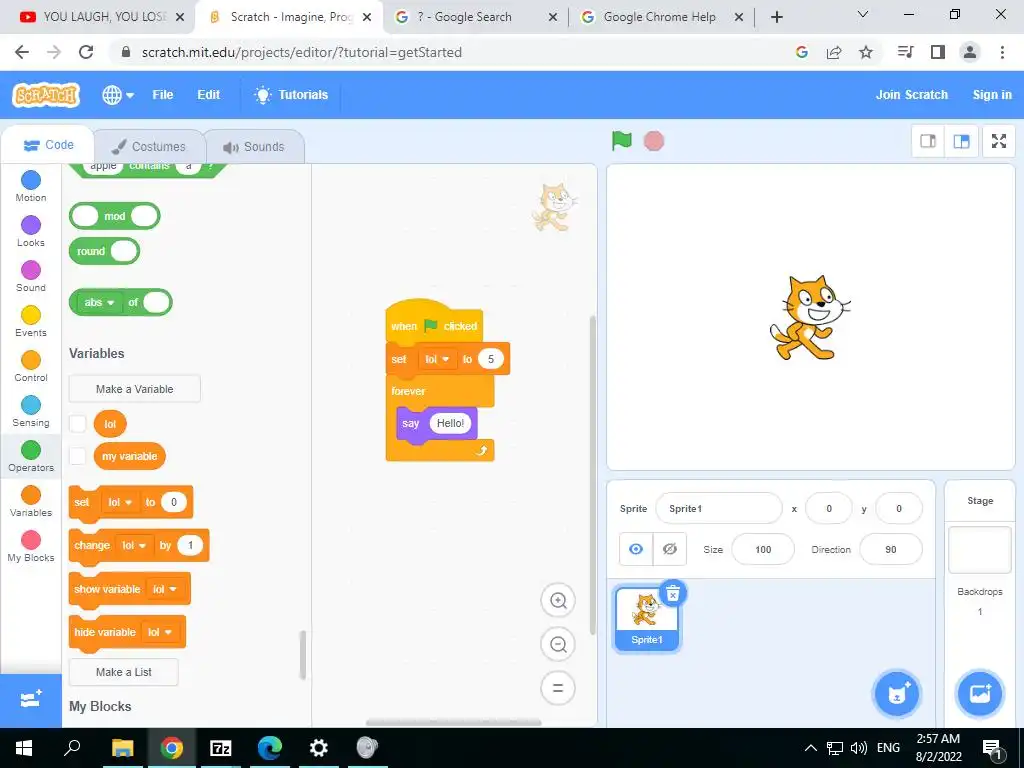The image size is (1024, 768).
Task: Switch to the Costumes tab
Action: tap(150, 147)
